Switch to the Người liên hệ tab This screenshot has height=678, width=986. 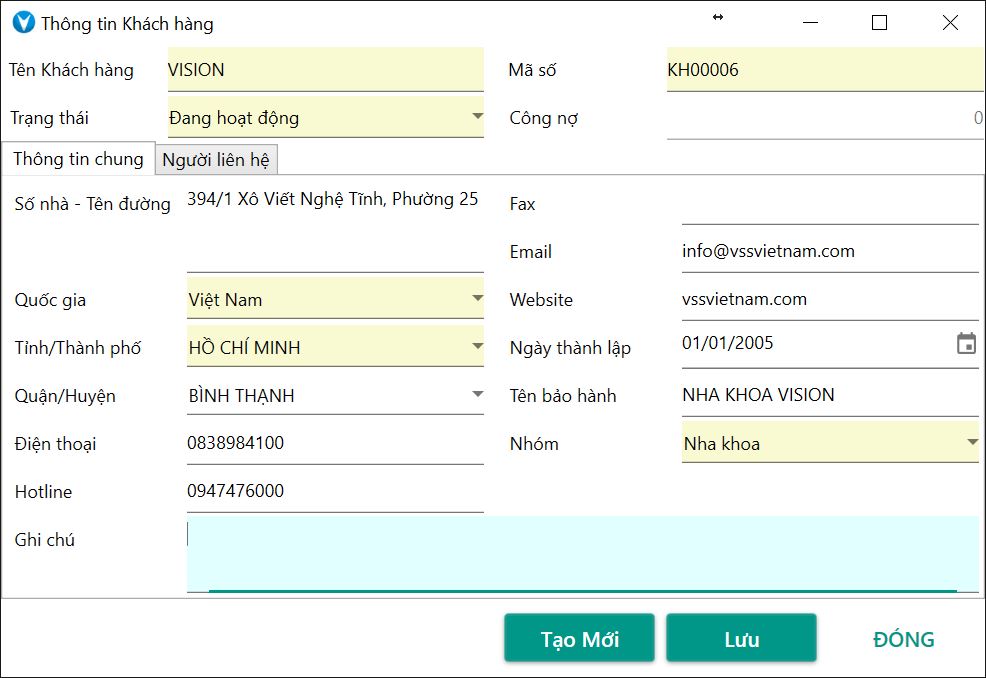(216, 159)
